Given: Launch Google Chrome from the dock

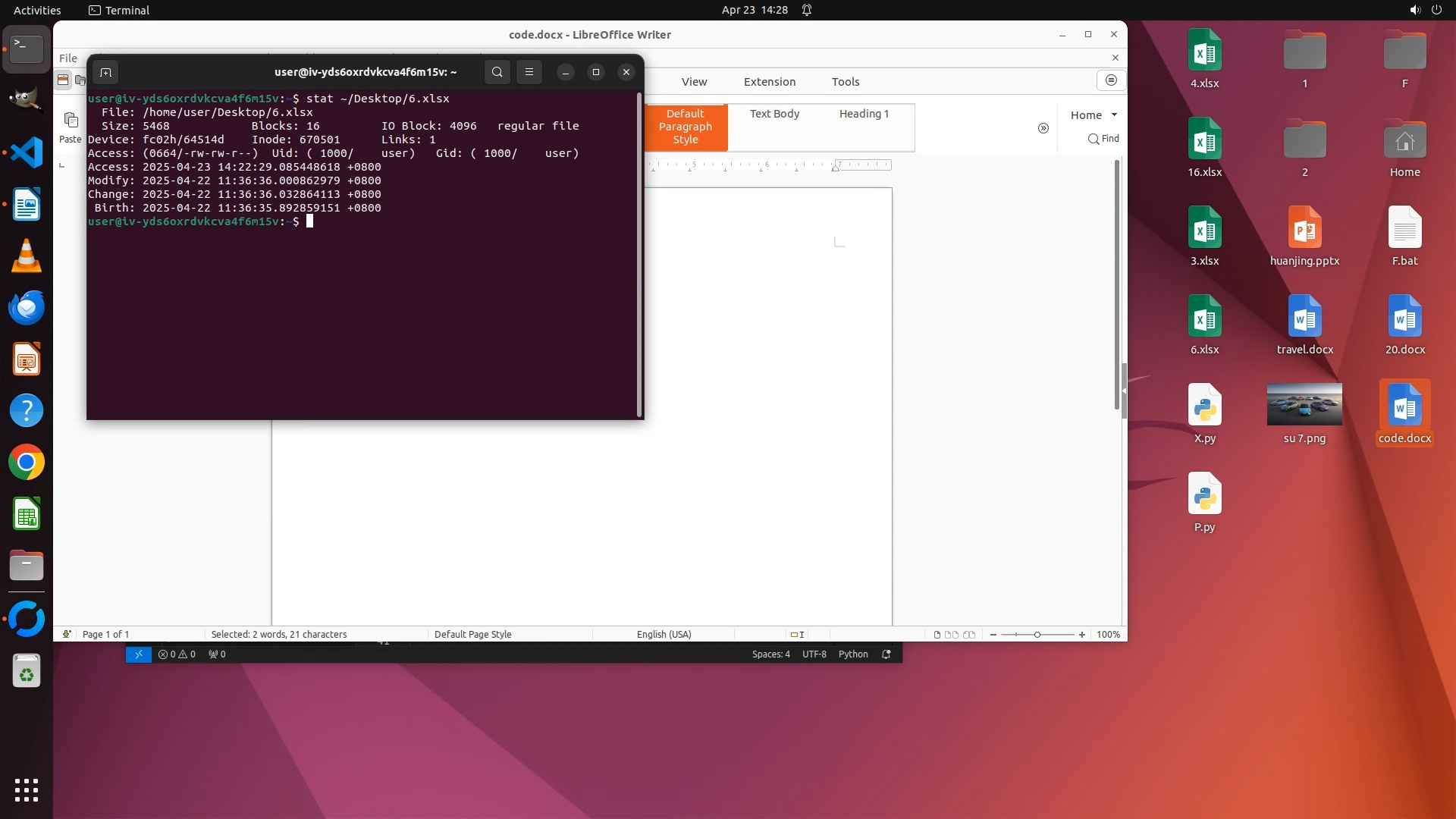Looking at the screenshot, I should click(27, 463).
